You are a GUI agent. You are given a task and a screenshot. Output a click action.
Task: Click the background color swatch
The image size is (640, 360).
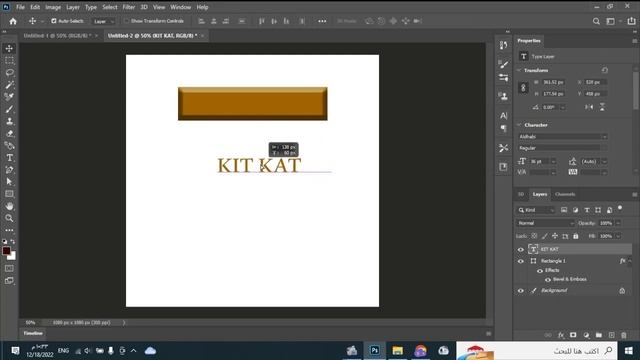pos(13,257)
